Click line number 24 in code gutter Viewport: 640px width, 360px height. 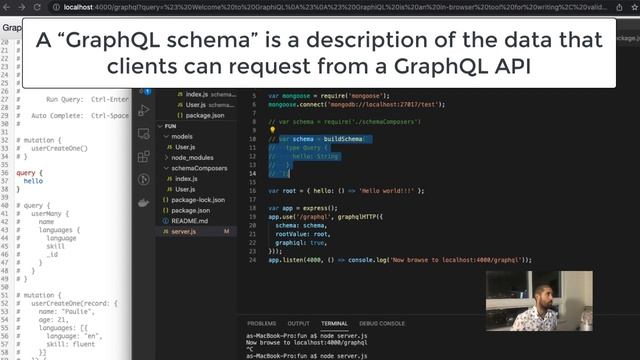(253, 260)
